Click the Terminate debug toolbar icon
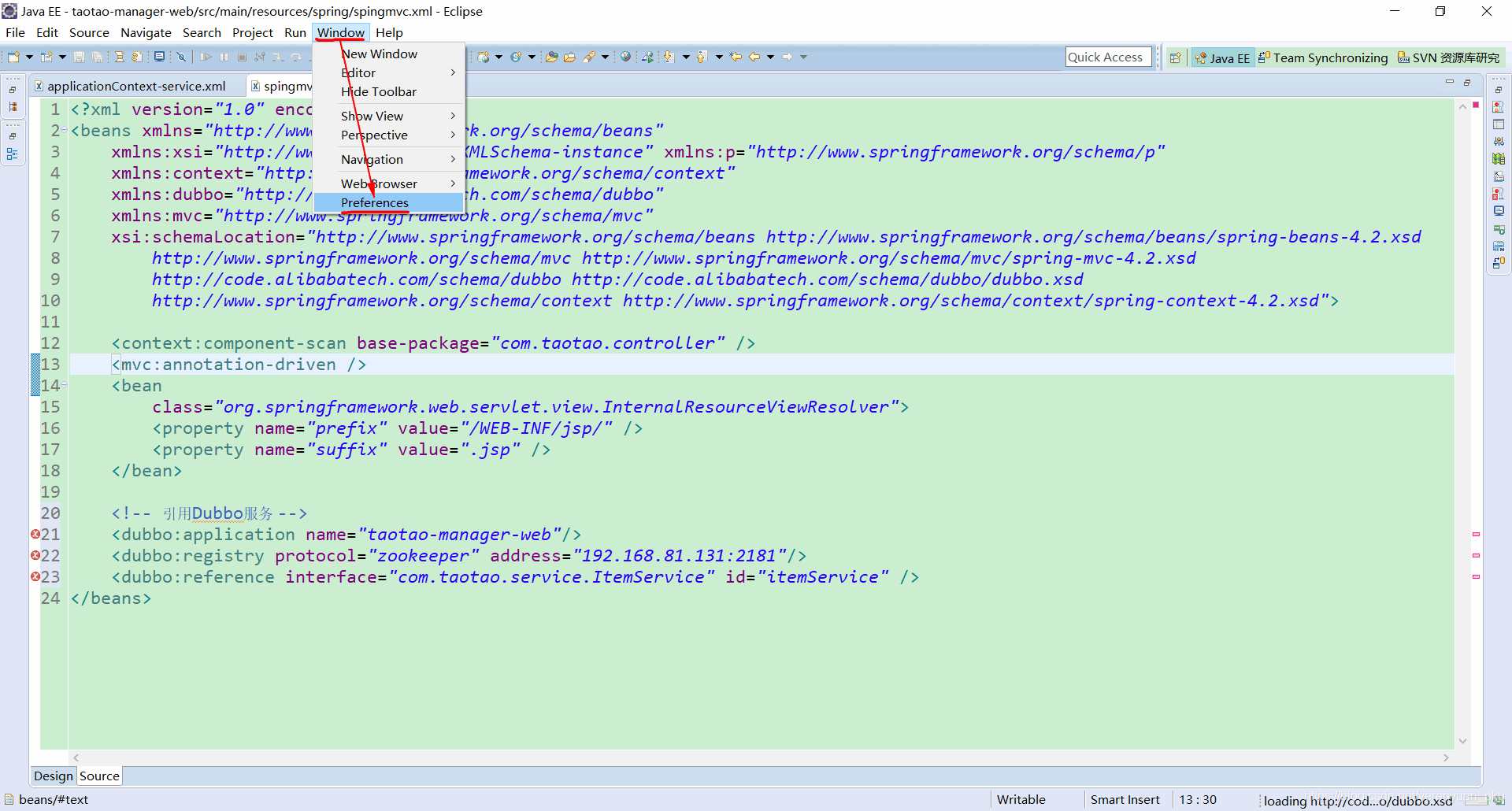 pyautogui.click(x=243, y=57)
